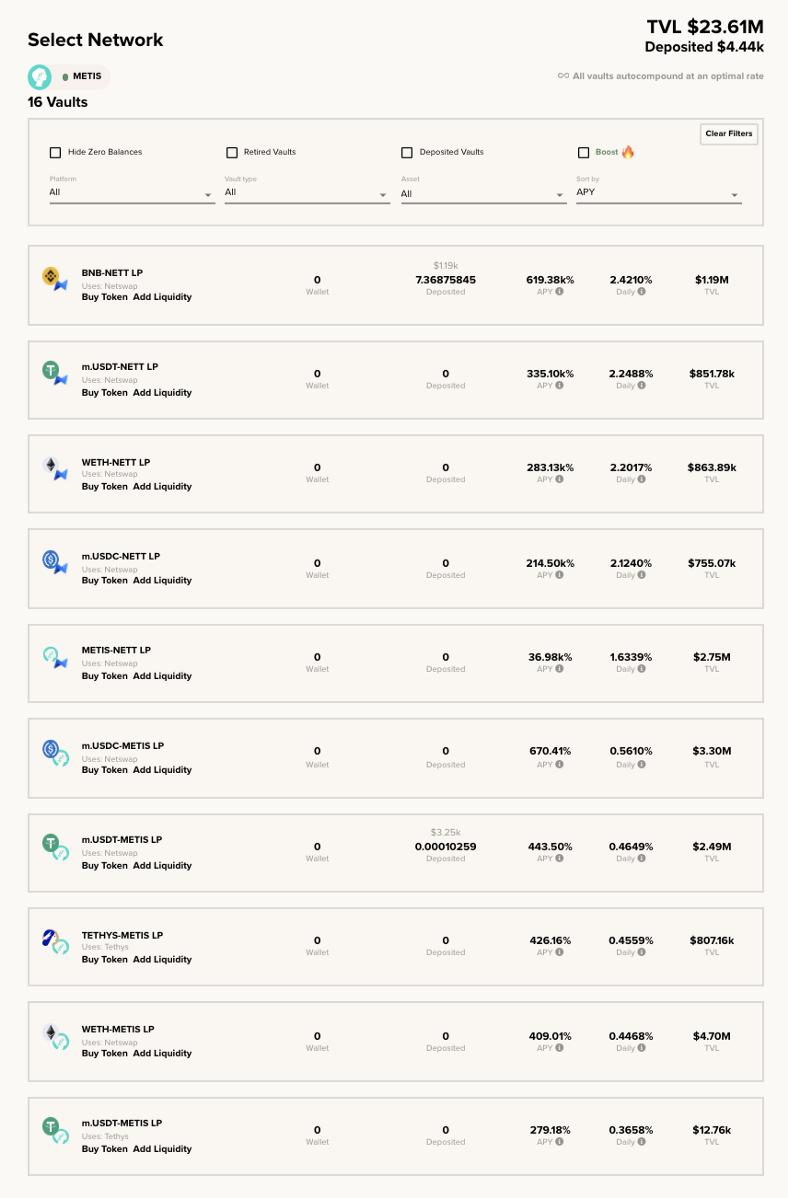Click Add Liquidity for m.USDC-METIS LP
The height and width of the screenshot is (1198, 788).
pyautogui.click(x=162, y=770)
